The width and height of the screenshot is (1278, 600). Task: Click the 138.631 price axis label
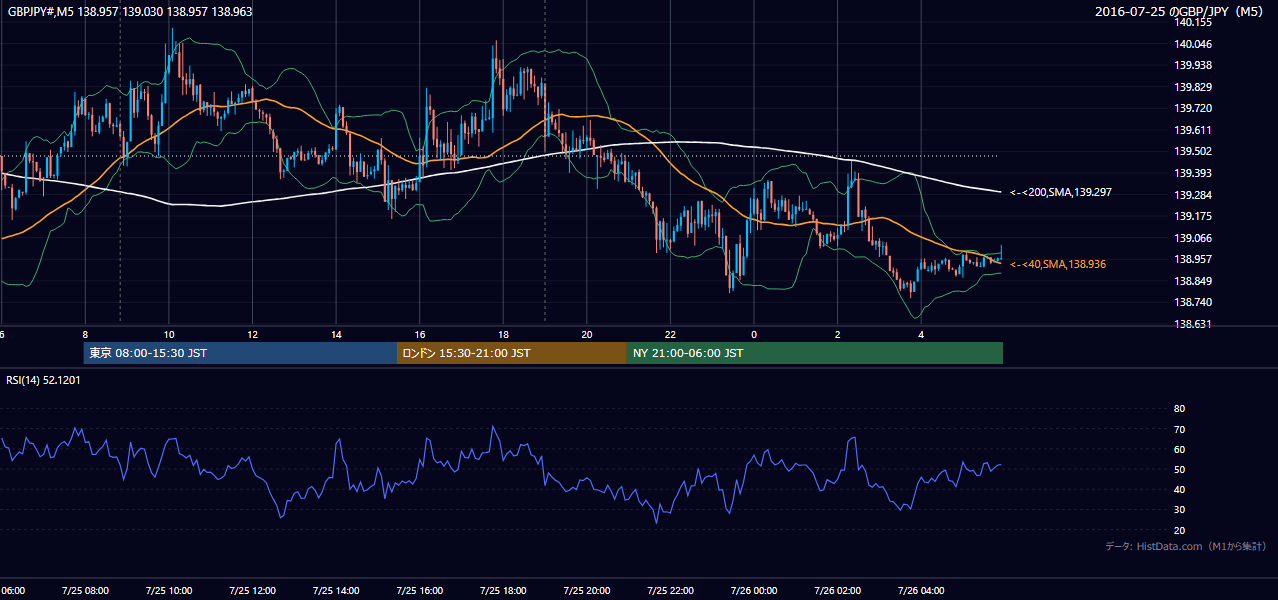(1193, 324)
